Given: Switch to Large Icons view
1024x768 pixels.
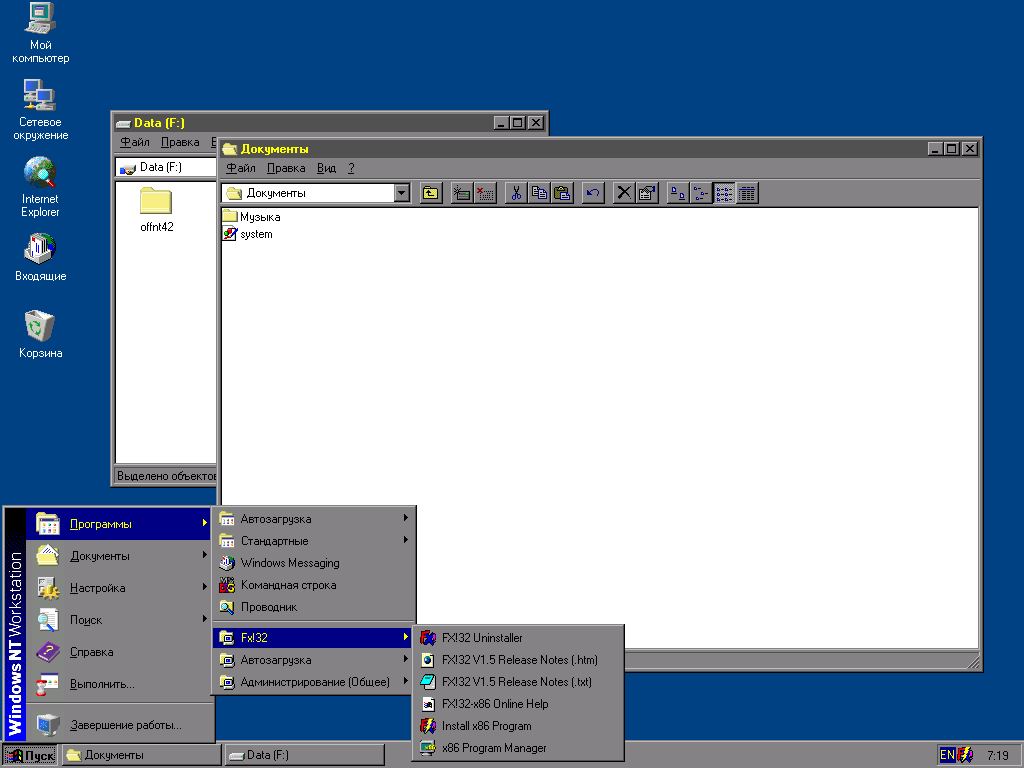Looking at the screenshot, I should pos(678,193).
